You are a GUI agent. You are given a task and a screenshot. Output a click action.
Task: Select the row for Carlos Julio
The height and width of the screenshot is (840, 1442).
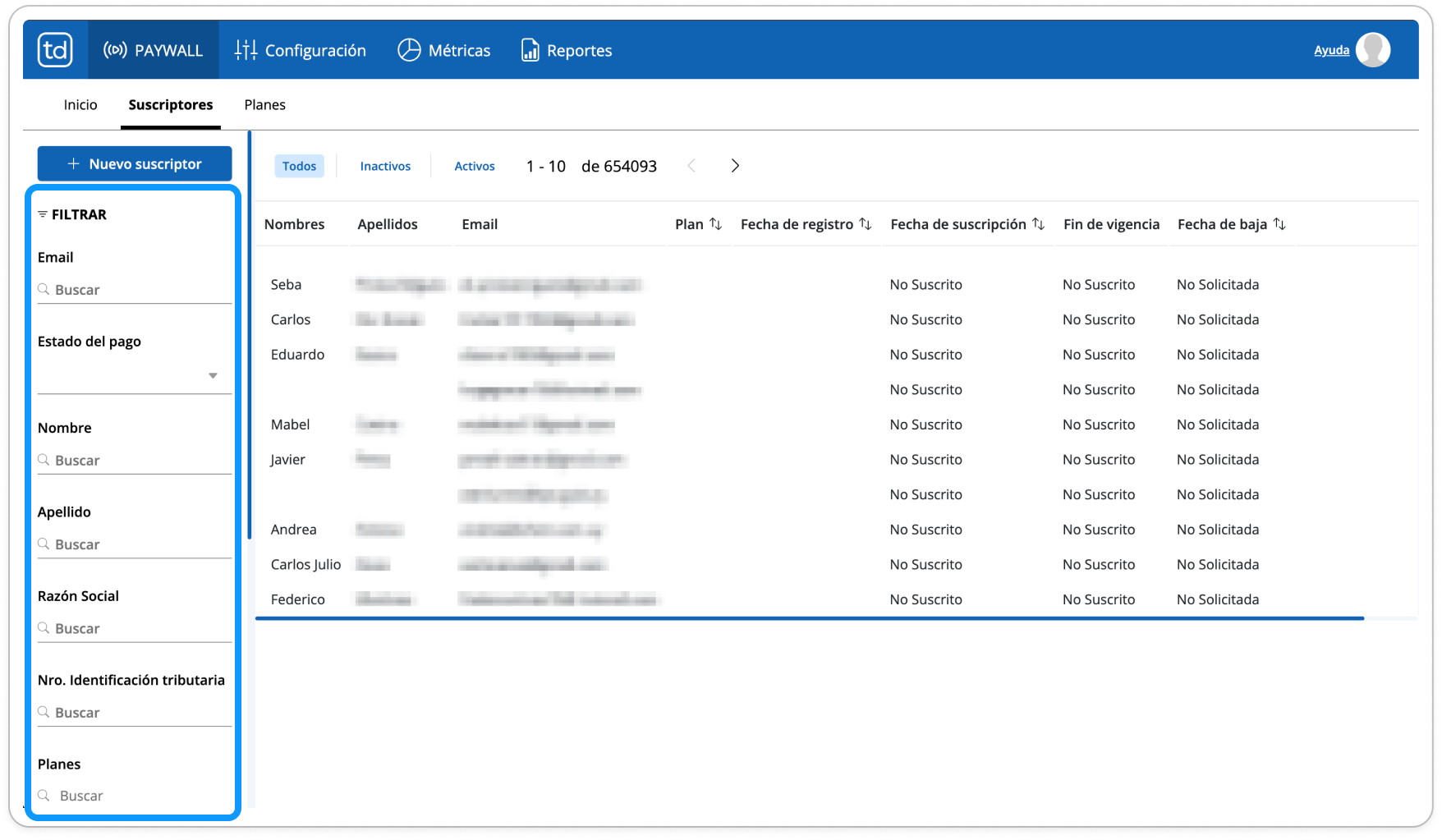click(x=836, y=565)
